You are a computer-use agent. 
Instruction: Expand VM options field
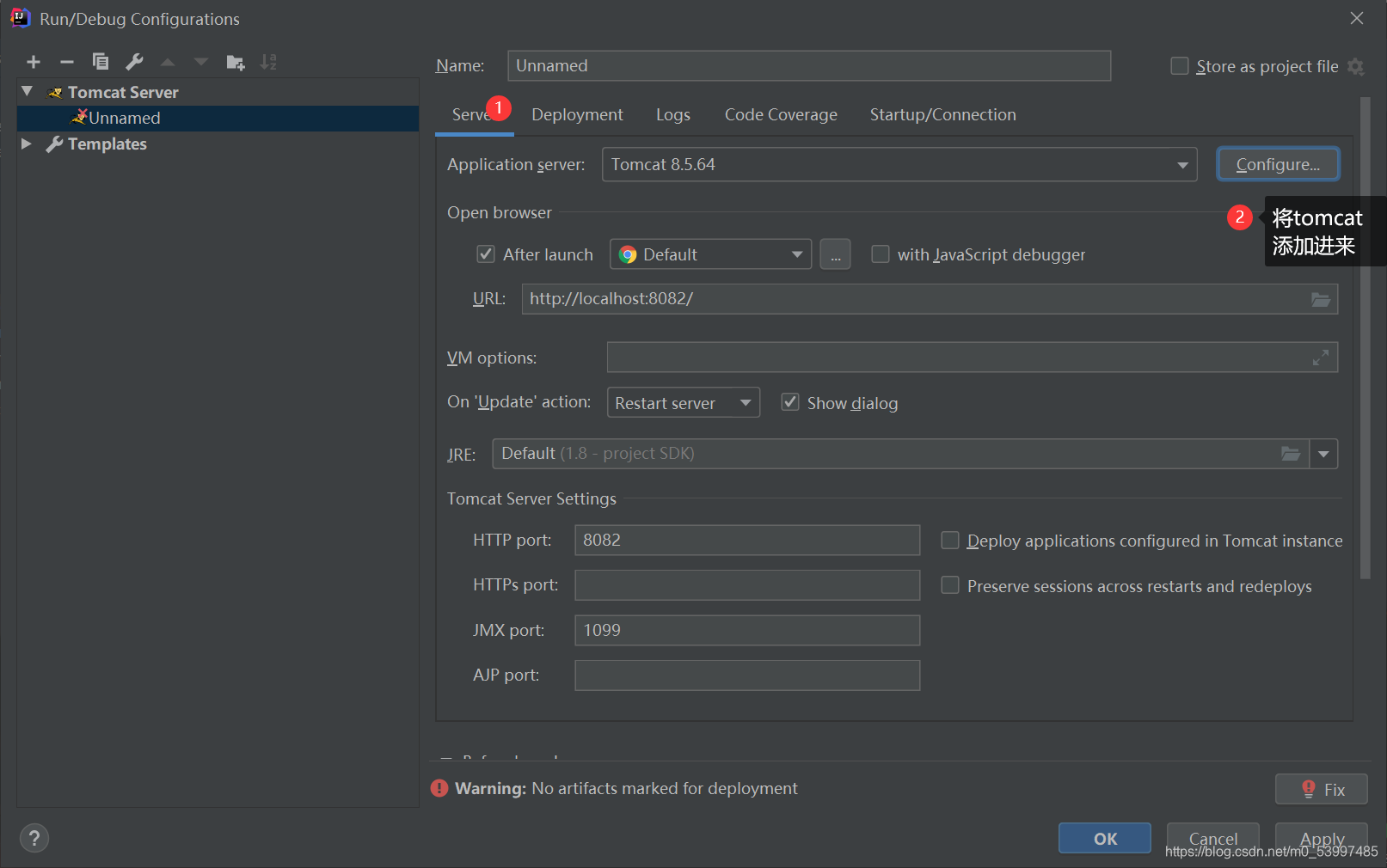pyautogui.click(x=1321, y=358)
